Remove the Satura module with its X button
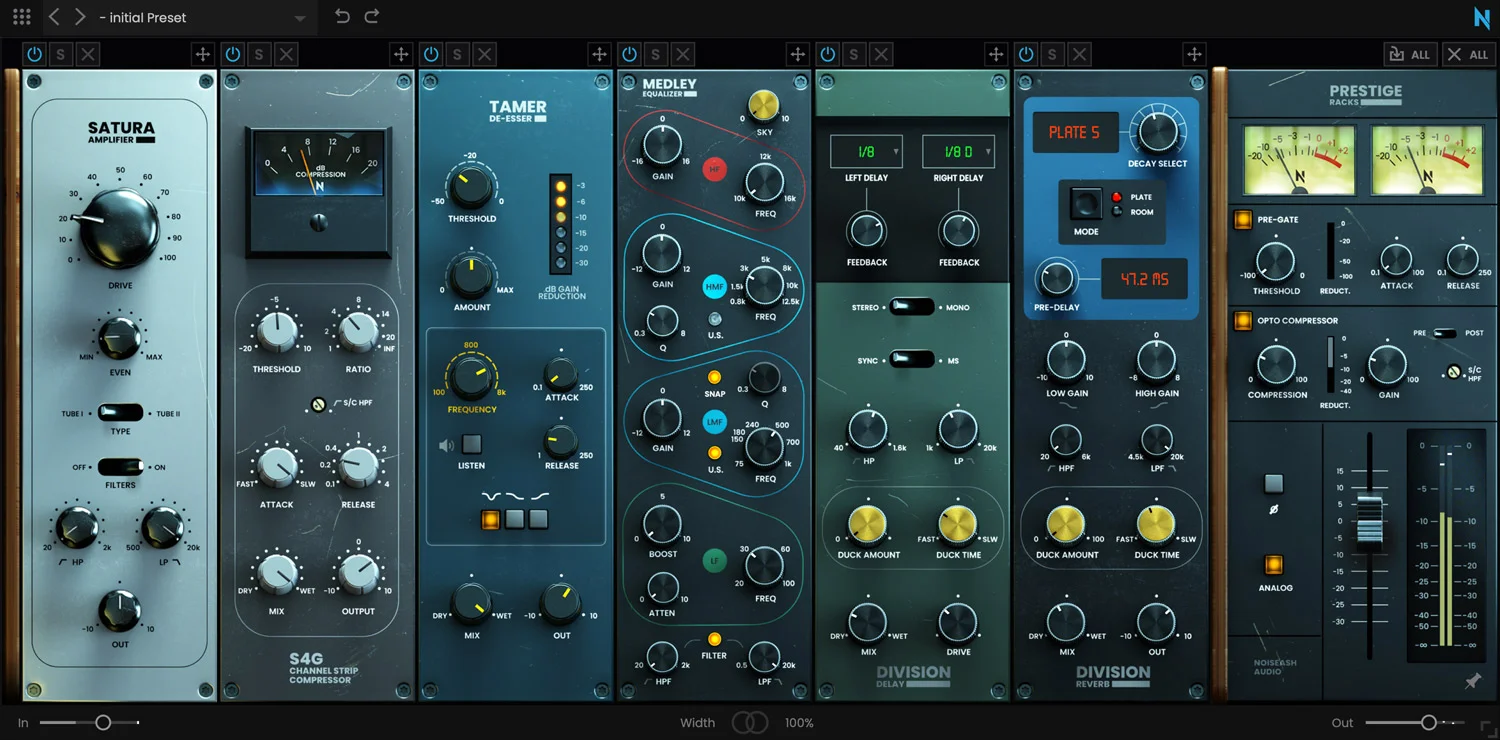Viewport: 1500px width, 740px height. click(87, 54)
